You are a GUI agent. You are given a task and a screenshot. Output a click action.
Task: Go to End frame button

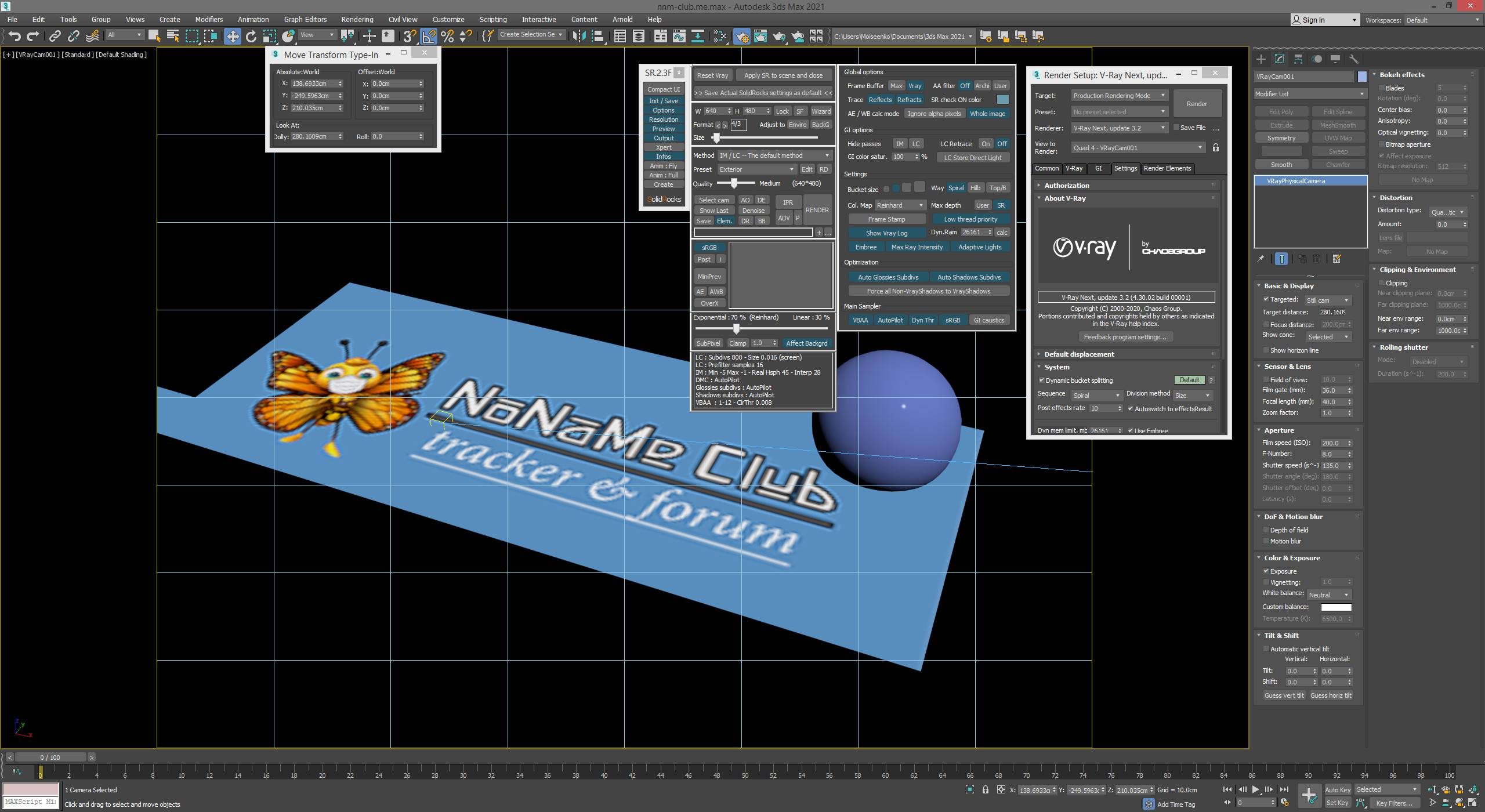1284,789
